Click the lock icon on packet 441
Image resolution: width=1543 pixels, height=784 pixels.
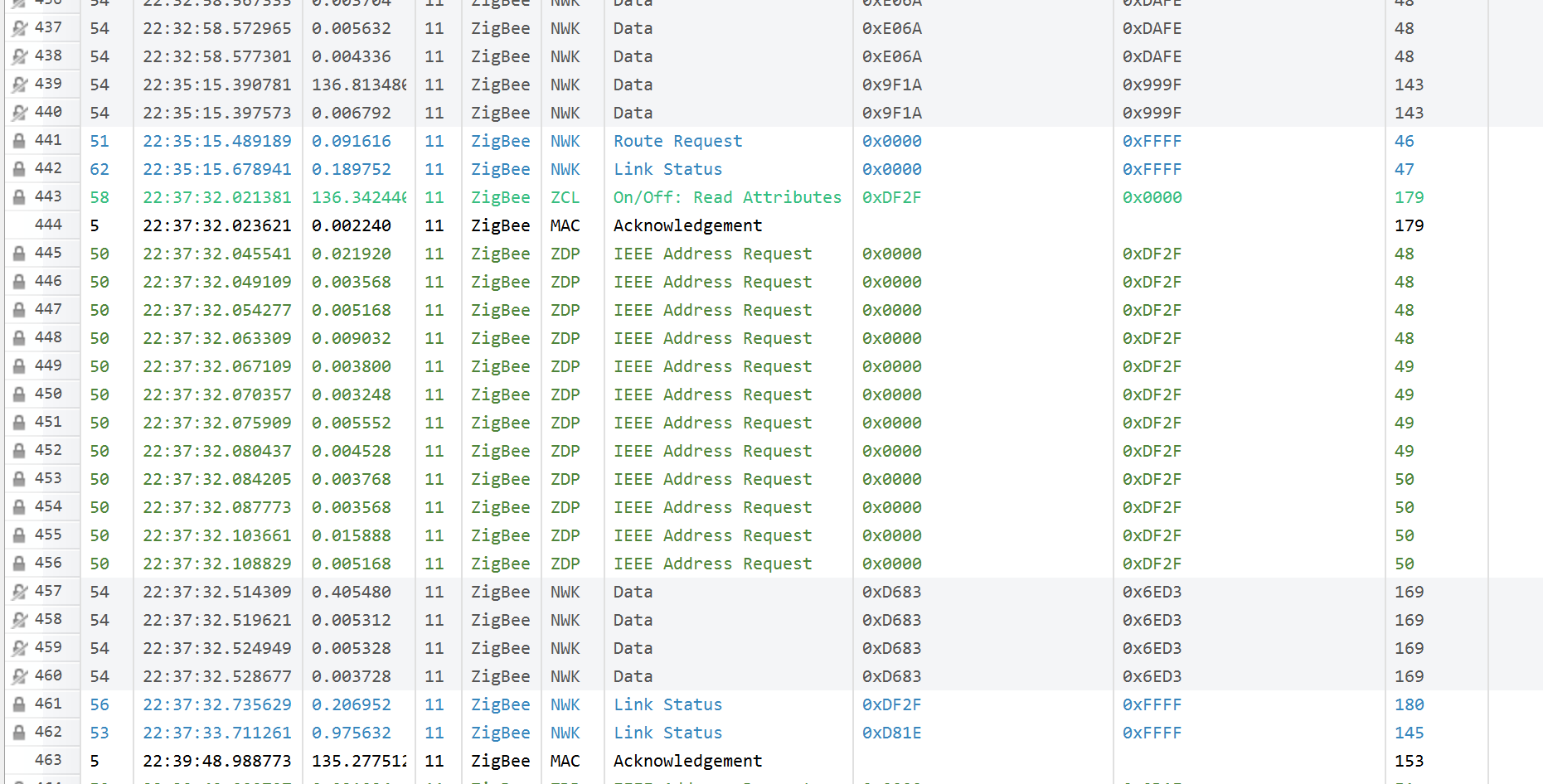tap(19, 142)
